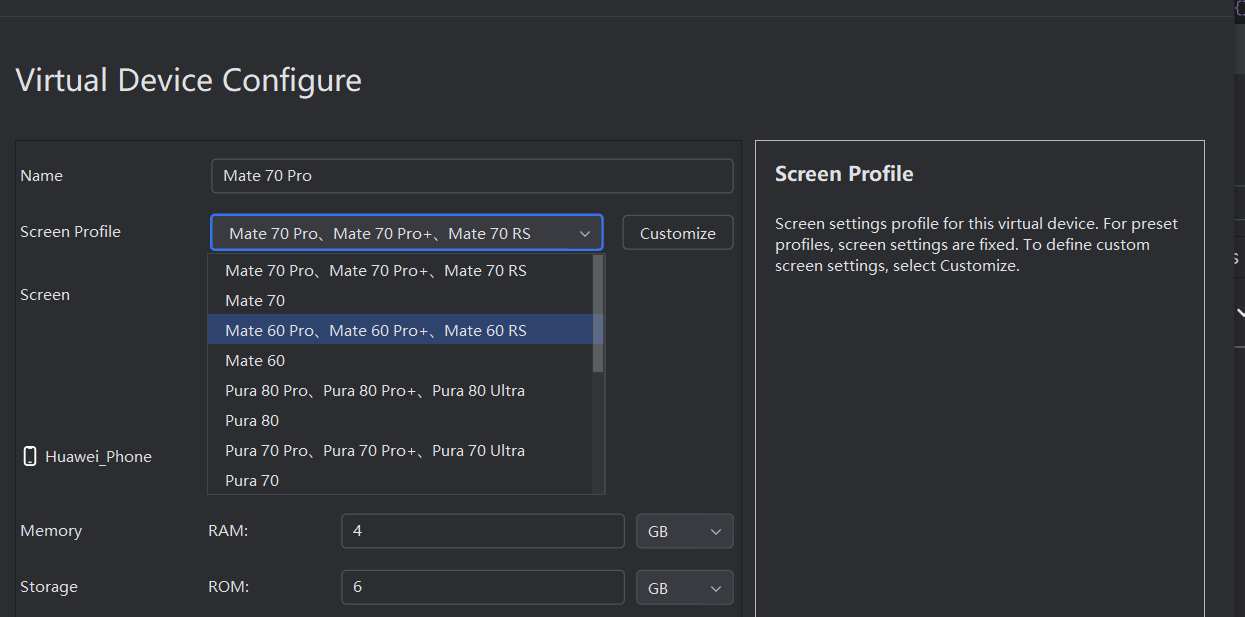Click the Name field containing Mate 70 Pro

point(472,176)
